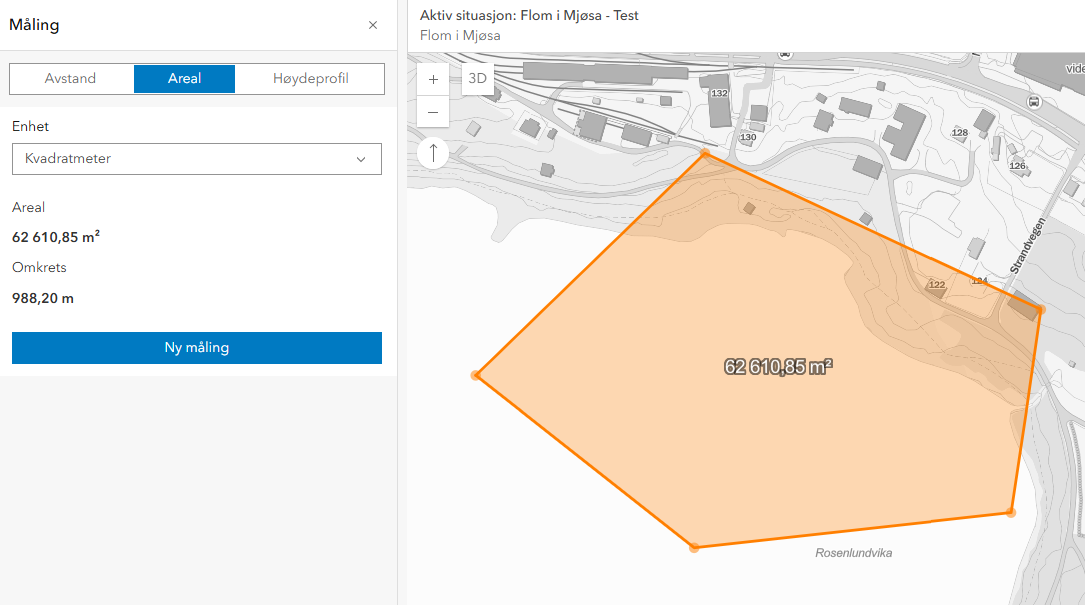Click building 122 inside the polygon

click(937, 285)
